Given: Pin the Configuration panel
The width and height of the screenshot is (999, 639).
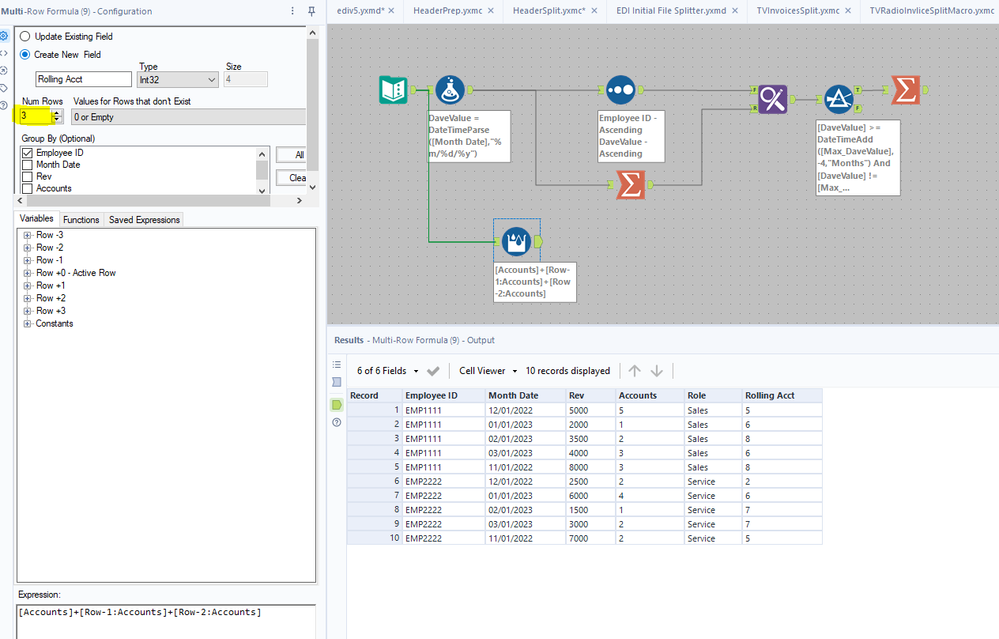Looking at the screenshot, I should 311,11.
